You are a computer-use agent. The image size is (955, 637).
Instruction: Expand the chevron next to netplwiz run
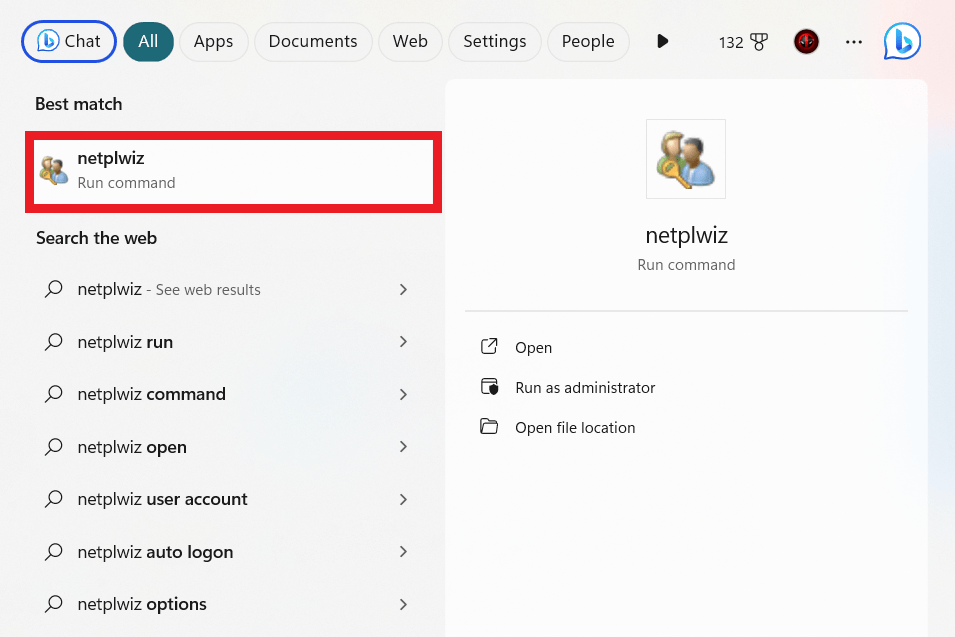(x=403, y=342)
